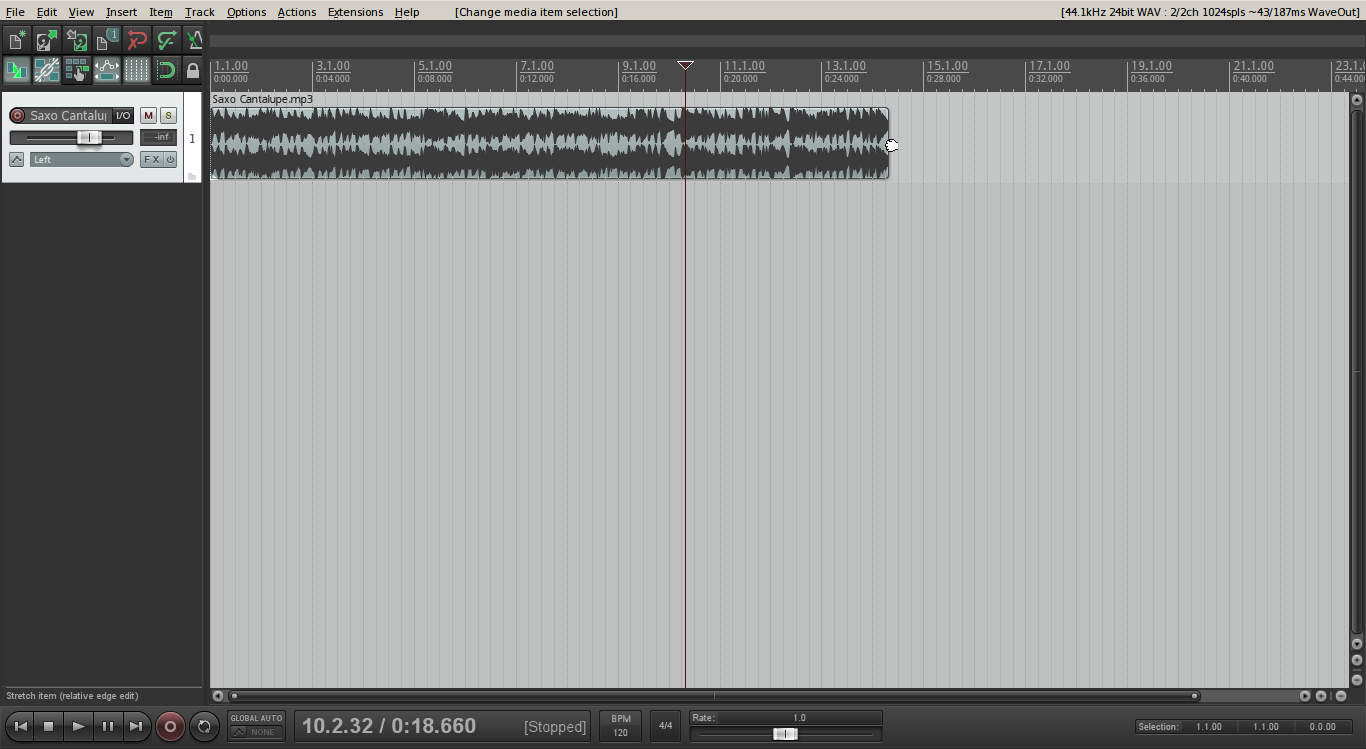1366x749 pixels.
Task: Click the Undo red arrow icon
Action: pyautogui.click(x=137, y=40)
